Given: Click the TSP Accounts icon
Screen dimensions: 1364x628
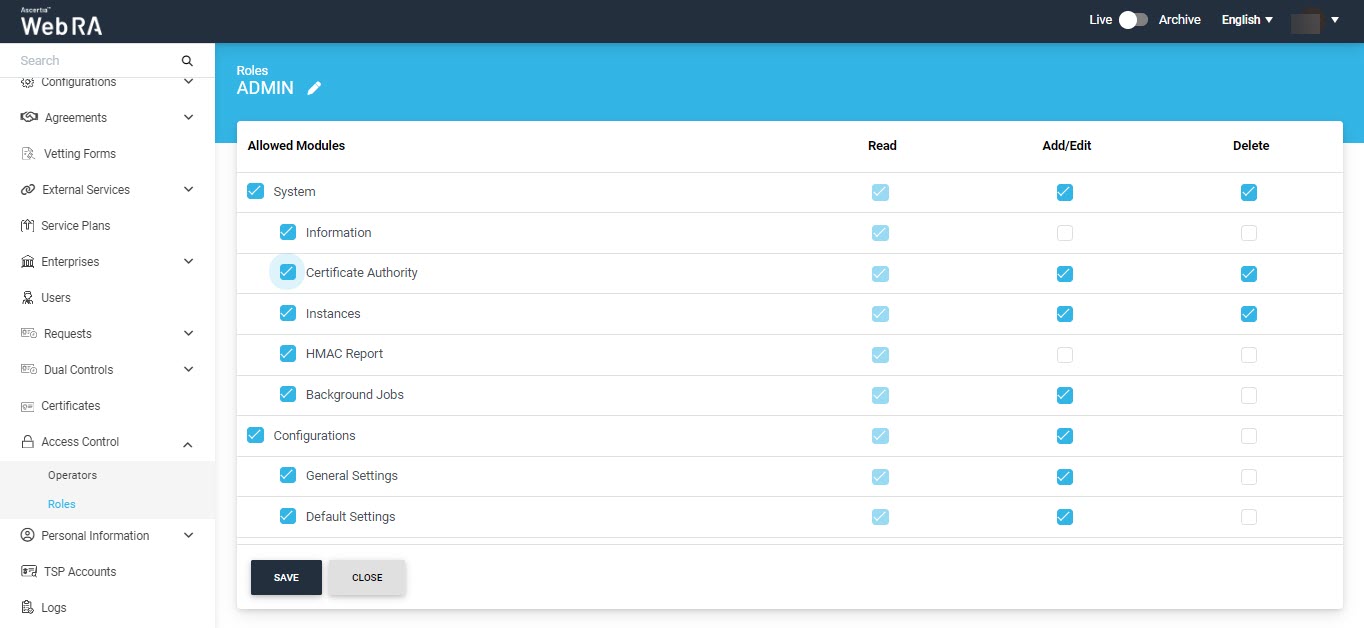Looking at the screenshot, I should coord(29,571).
